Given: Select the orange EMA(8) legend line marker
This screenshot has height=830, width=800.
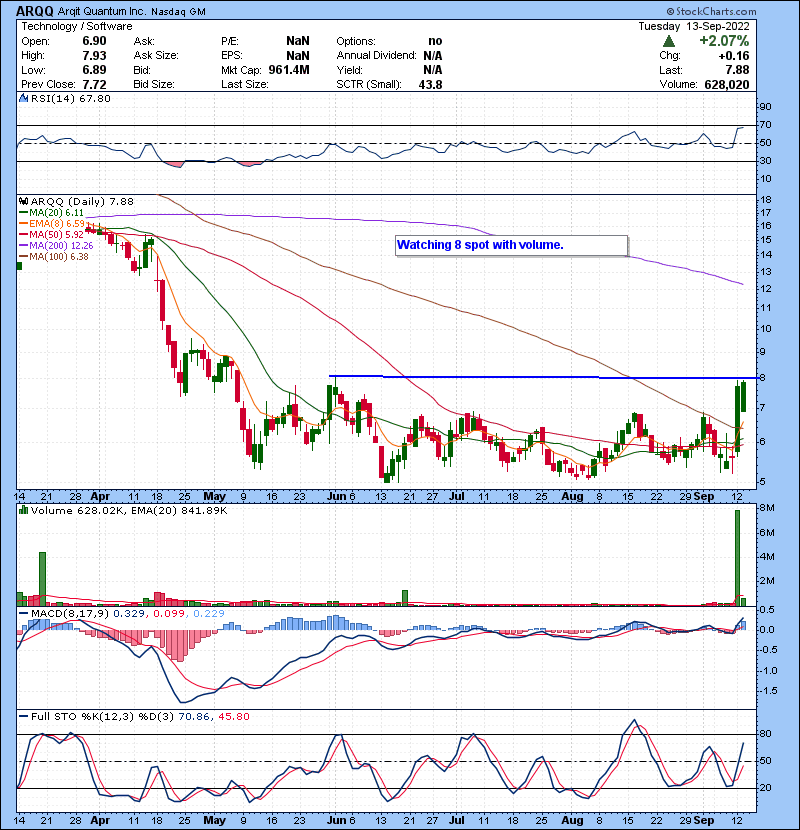Looking at the screenshot, I should (x=24, y=224).
